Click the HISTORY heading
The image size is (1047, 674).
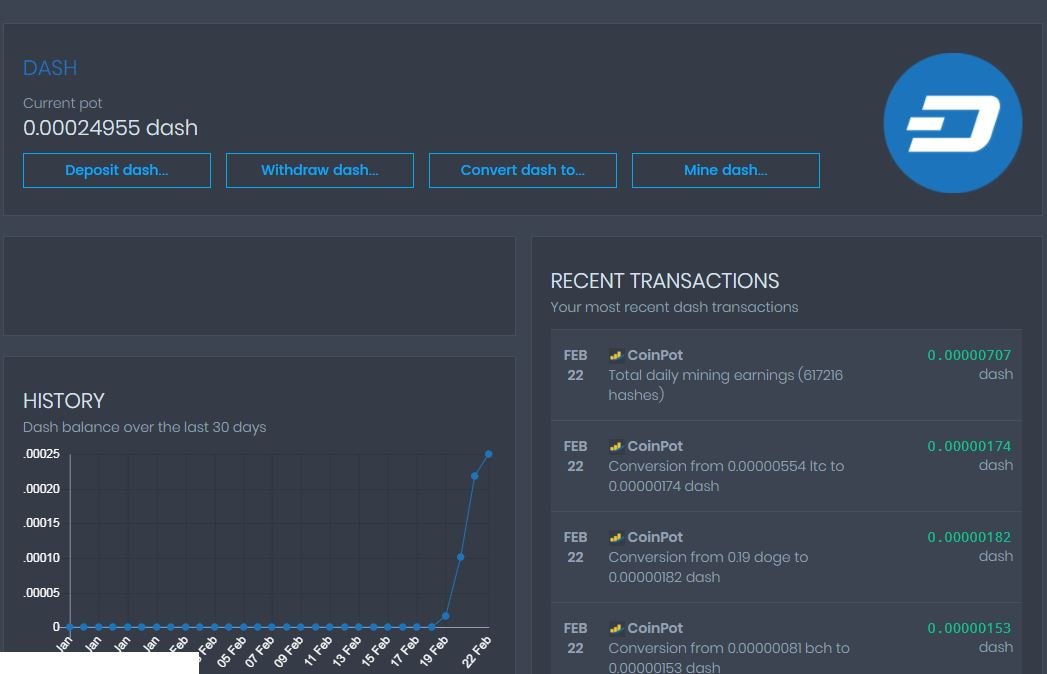click(x=63, y=401)
